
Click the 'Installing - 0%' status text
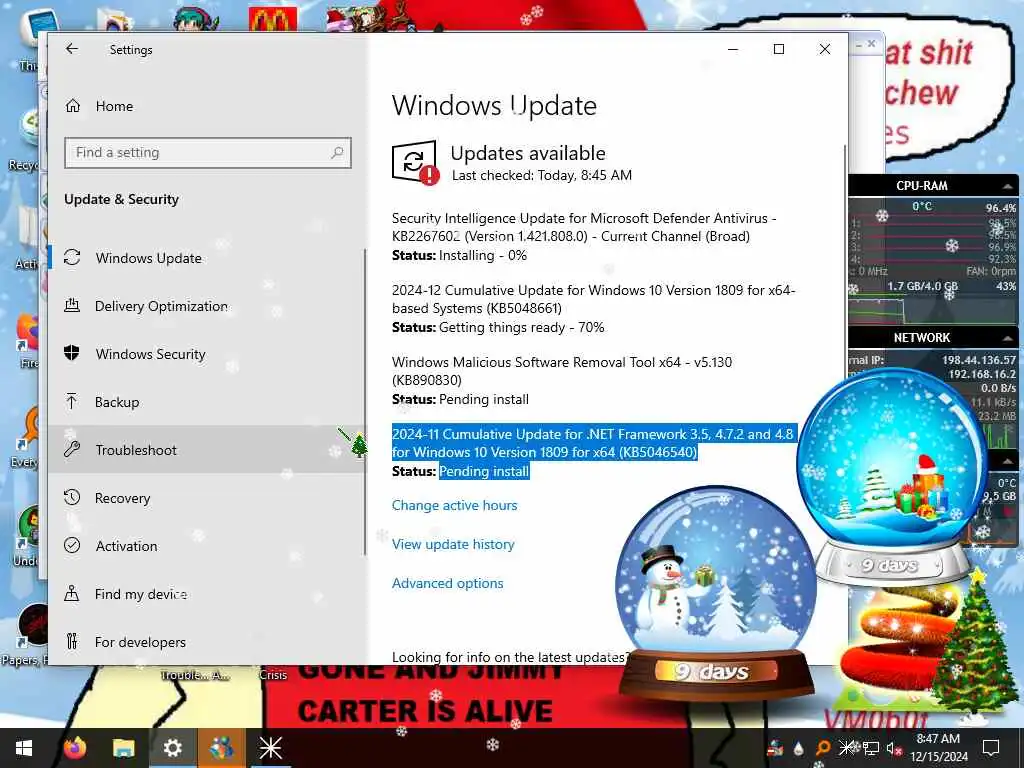483,255
